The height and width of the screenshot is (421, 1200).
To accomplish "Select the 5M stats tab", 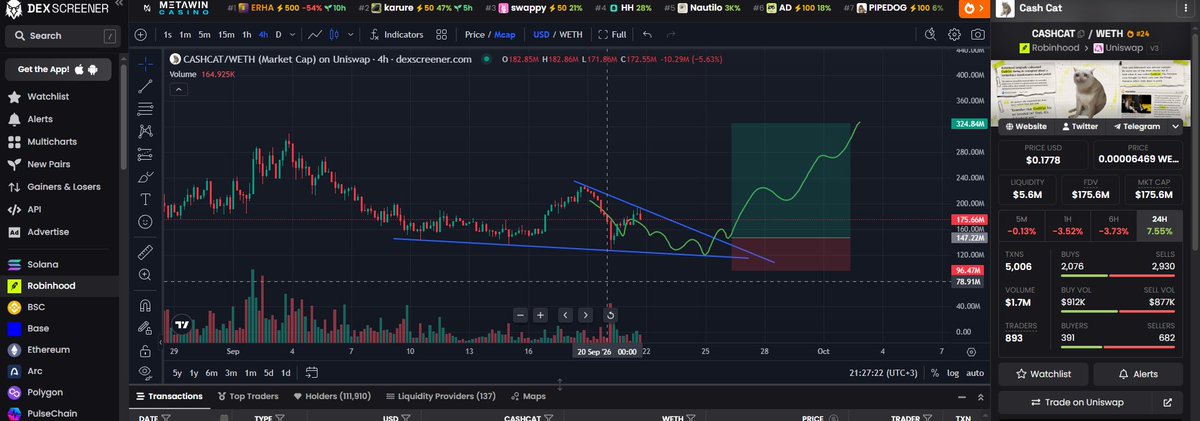I will tap(1020, 227).
